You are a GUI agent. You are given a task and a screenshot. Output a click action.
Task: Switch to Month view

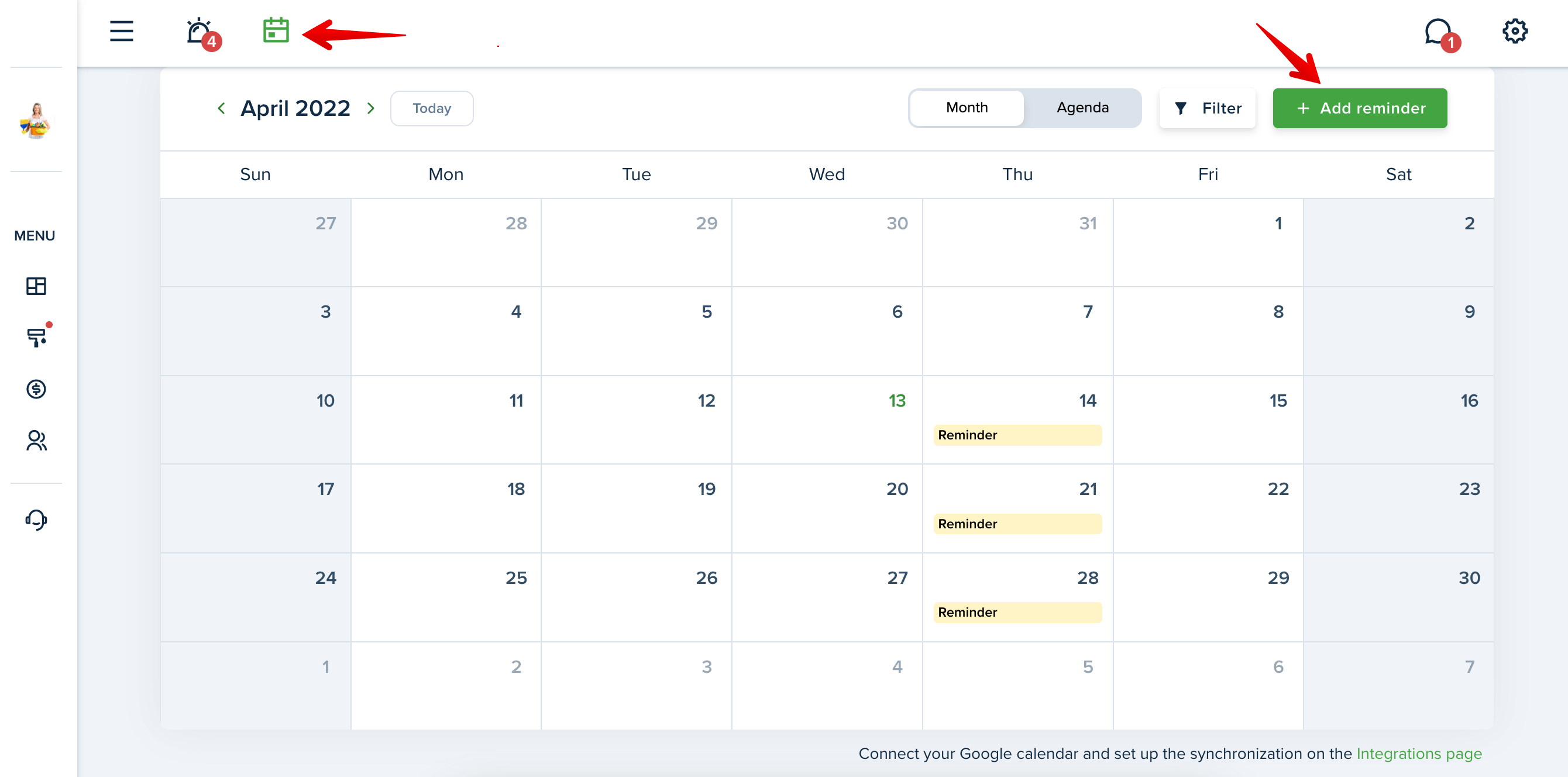click(x=967, y=108)
